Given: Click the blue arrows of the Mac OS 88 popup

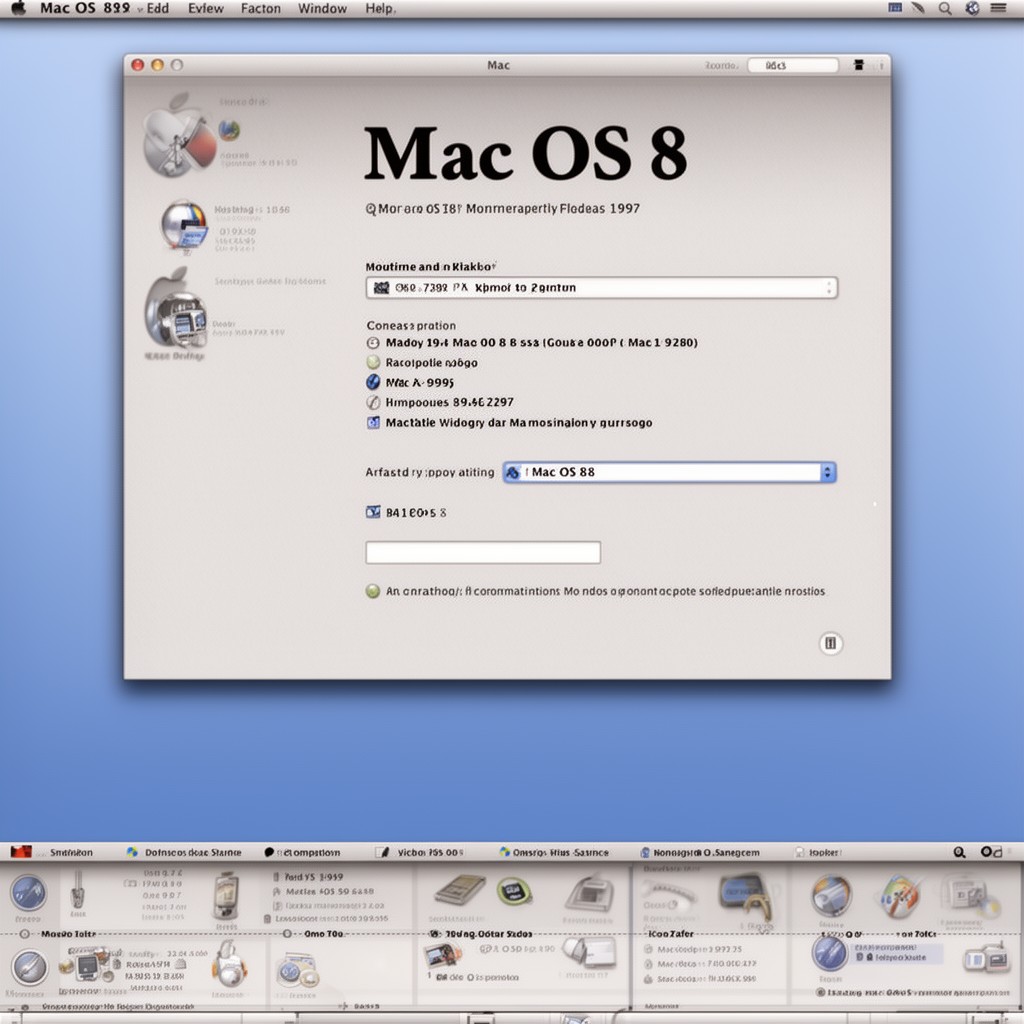Looking at the screenshot, I should pos(827,472).
